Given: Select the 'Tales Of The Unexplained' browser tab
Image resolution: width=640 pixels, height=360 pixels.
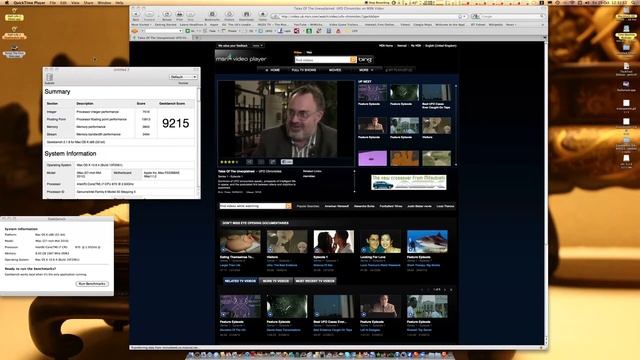Looking at the screenshot, I should point(162,38).
